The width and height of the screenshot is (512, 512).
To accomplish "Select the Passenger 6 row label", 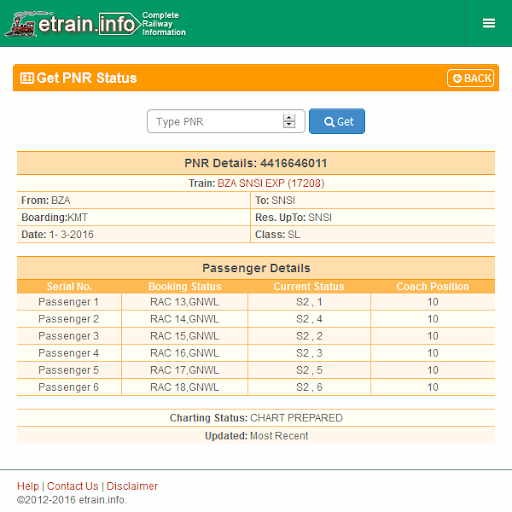I will point(69,387).
